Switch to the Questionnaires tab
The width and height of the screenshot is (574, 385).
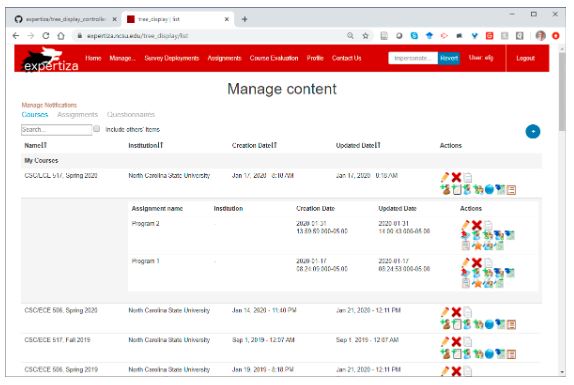pyautogui.click(x=131, y=115)
